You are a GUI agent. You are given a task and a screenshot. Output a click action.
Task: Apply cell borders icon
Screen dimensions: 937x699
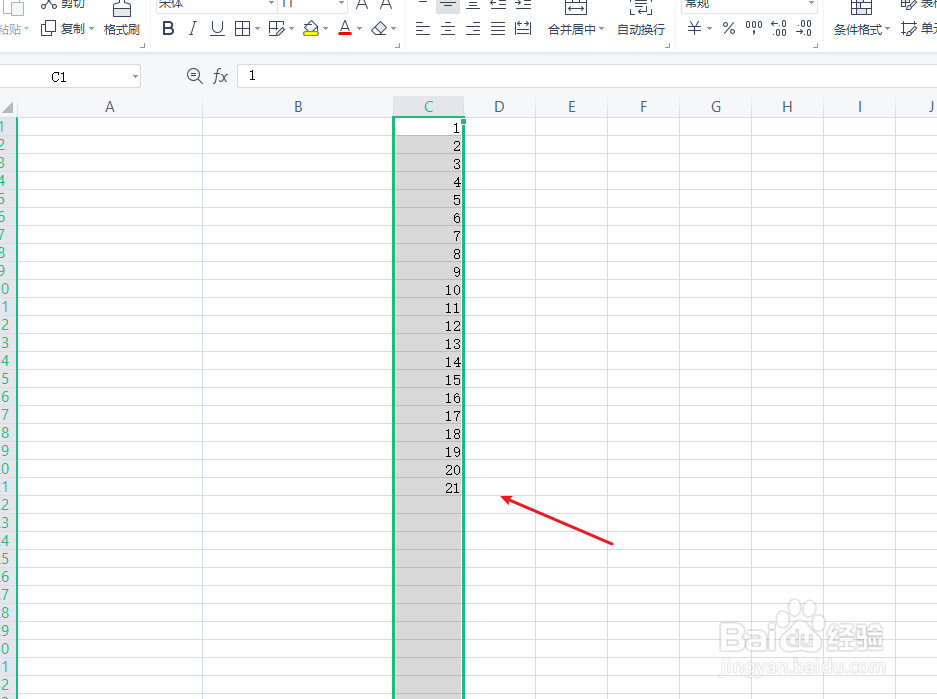(243, 29)
